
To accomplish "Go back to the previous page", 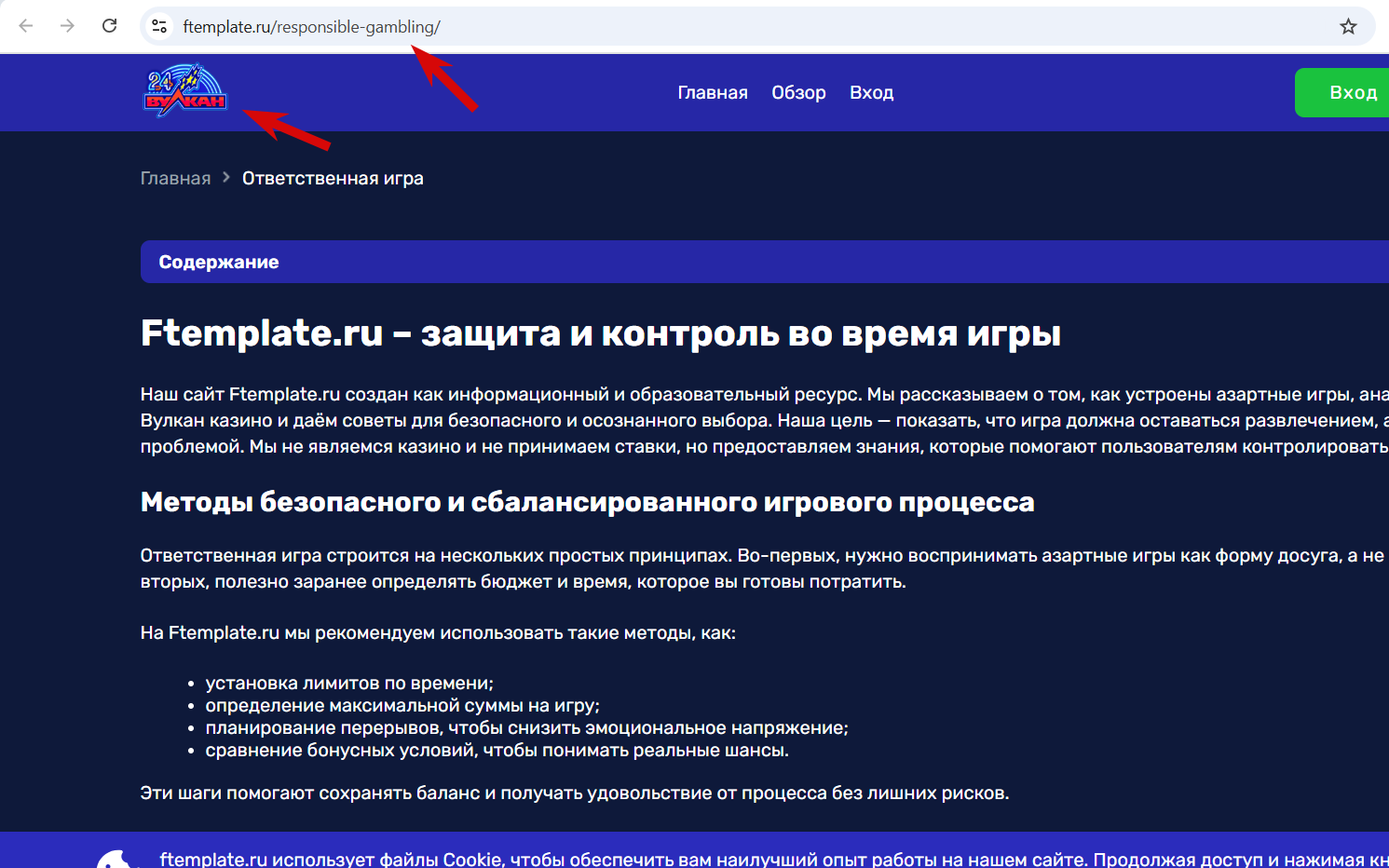I will pos(26,26).
